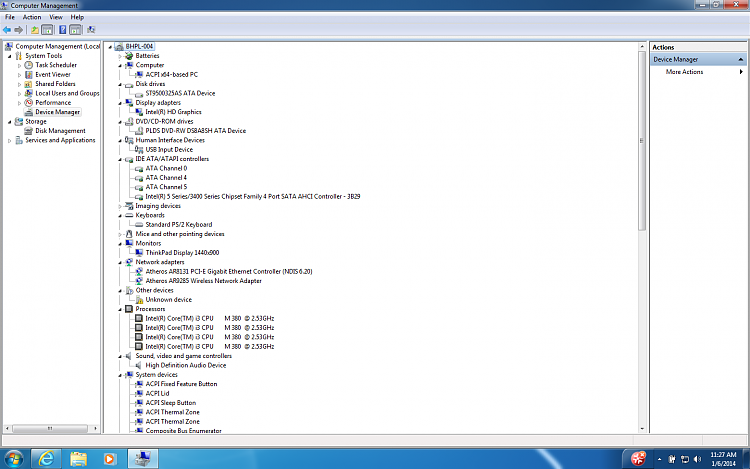750x469 pixels.
Task: Select the Intel(R) HD Graphics device
Action: tap(173, 112)
